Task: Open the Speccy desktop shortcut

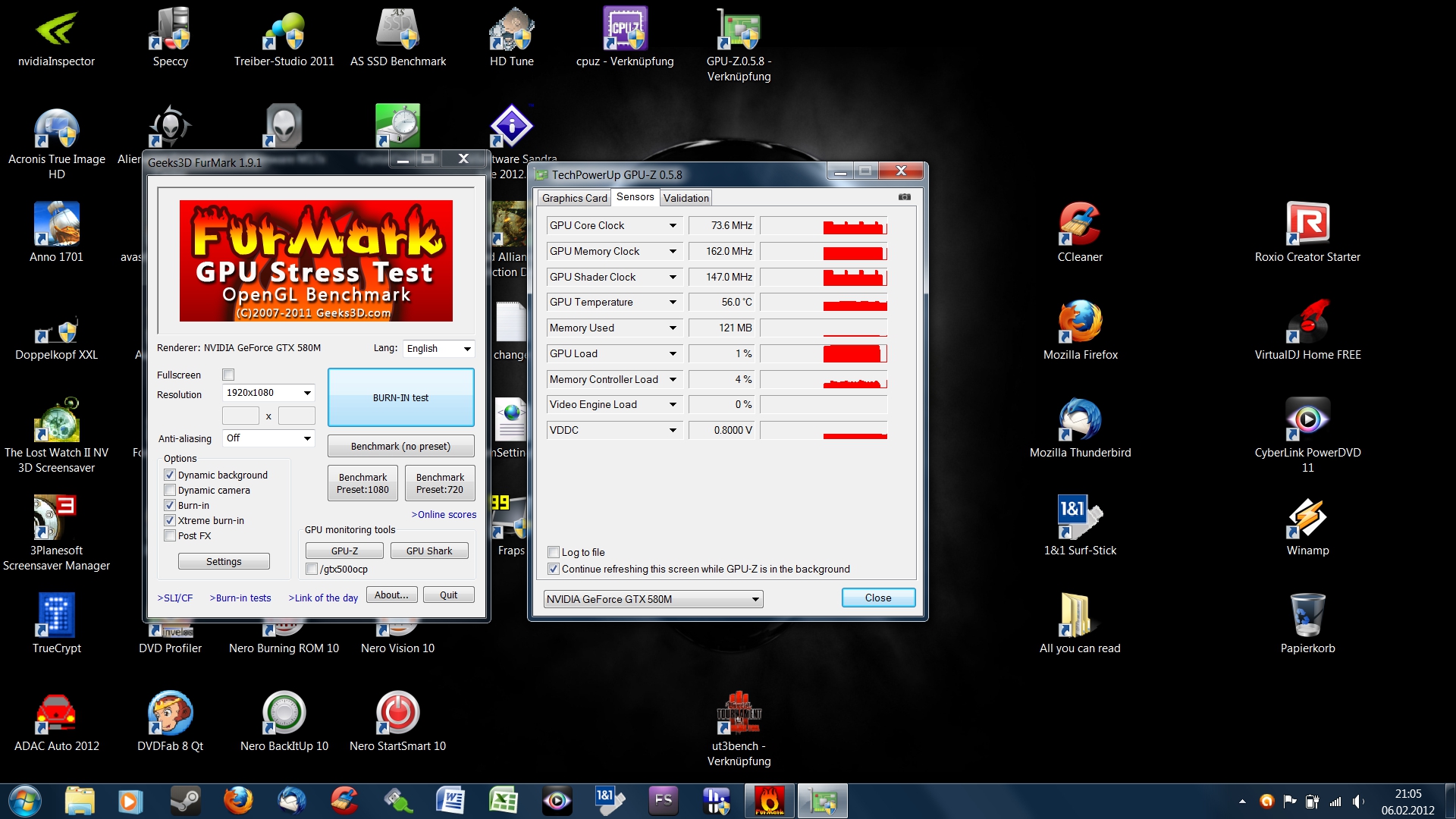Action: [170, 38]
